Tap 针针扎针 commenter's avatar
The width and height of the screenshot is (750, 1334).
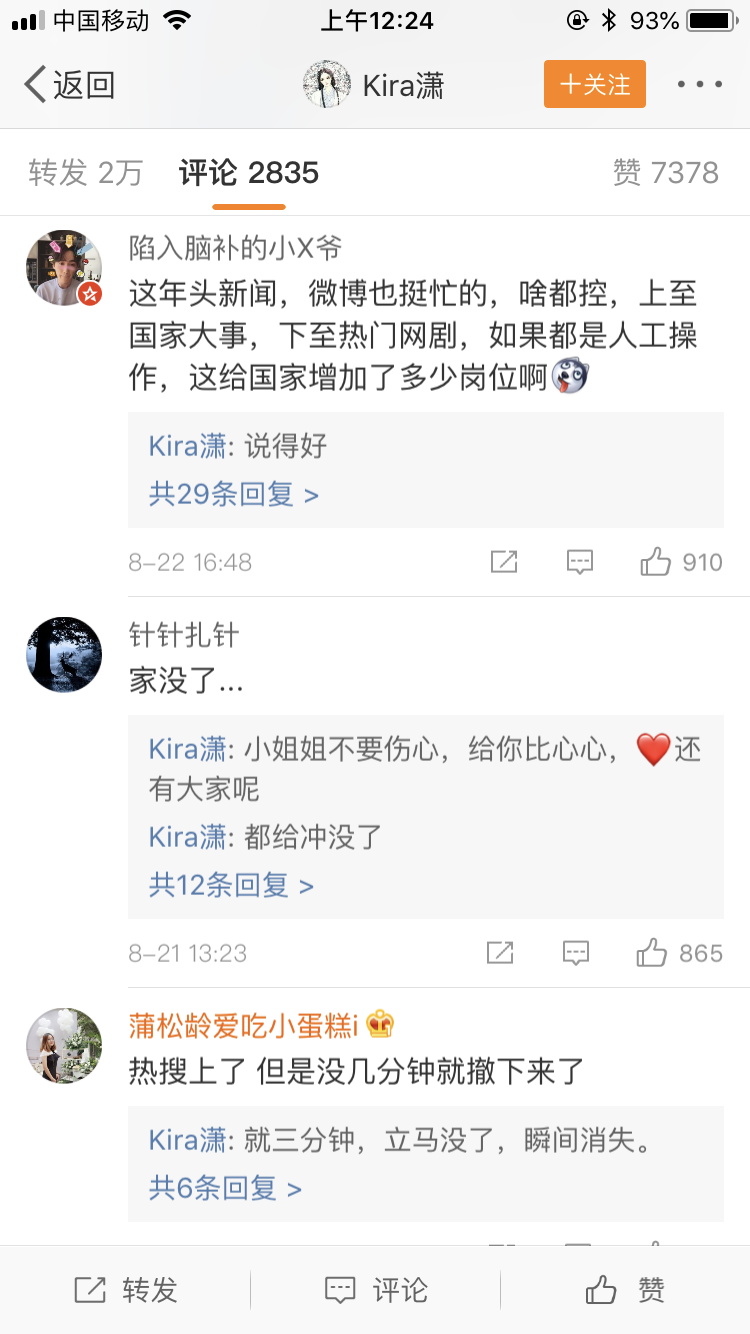pyautogui.click(x=63, y=655)
